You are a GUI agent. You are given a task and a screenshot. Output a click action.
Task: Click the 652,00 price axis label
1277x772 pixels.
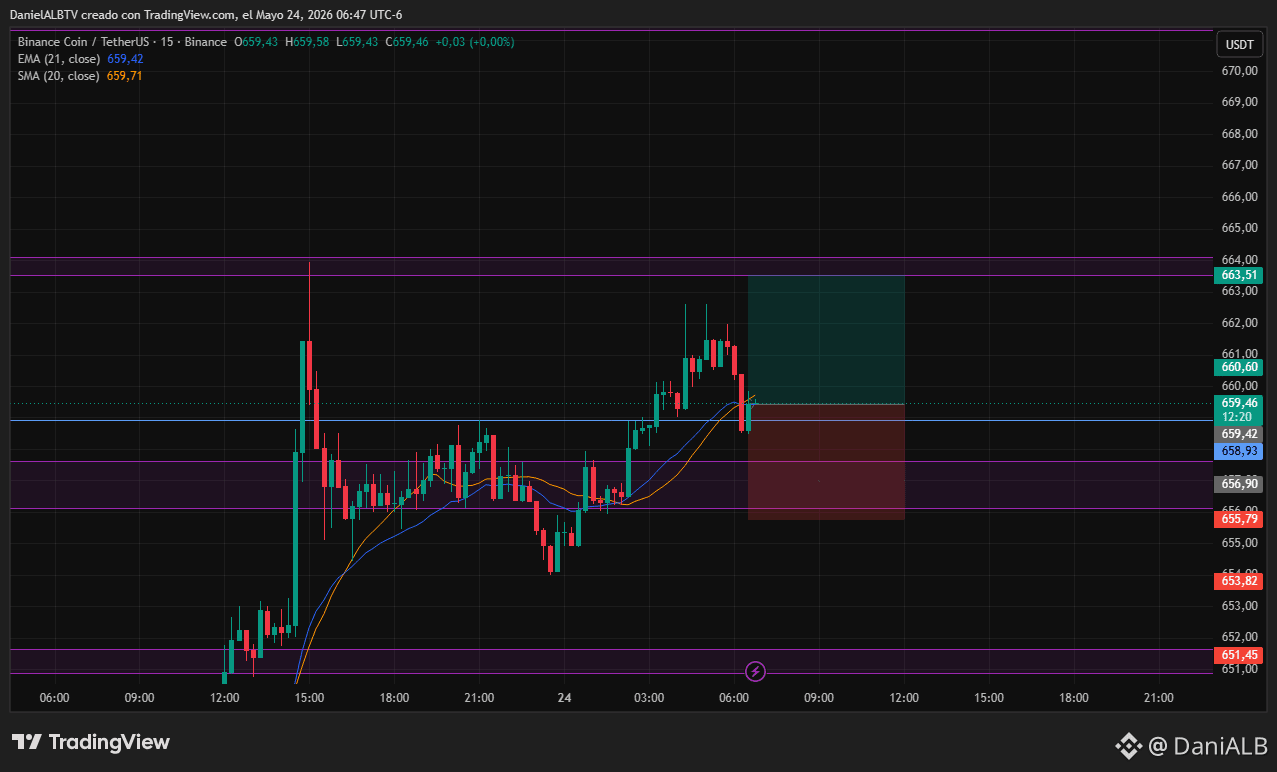1239,637
